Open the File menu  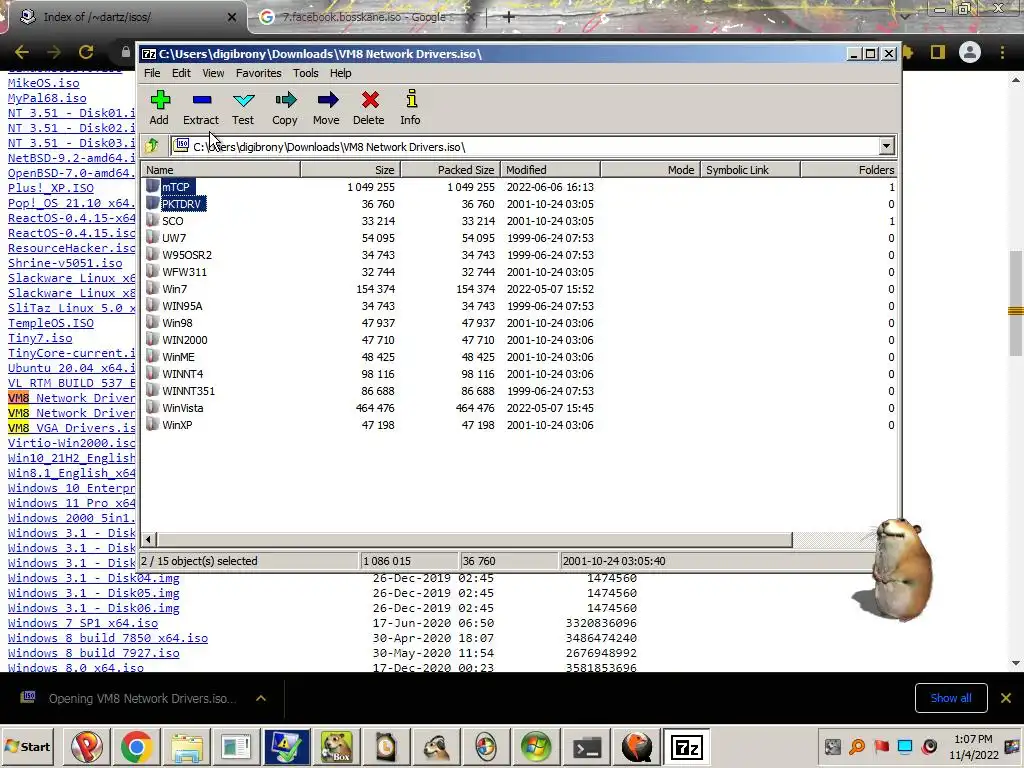[152, 73]
